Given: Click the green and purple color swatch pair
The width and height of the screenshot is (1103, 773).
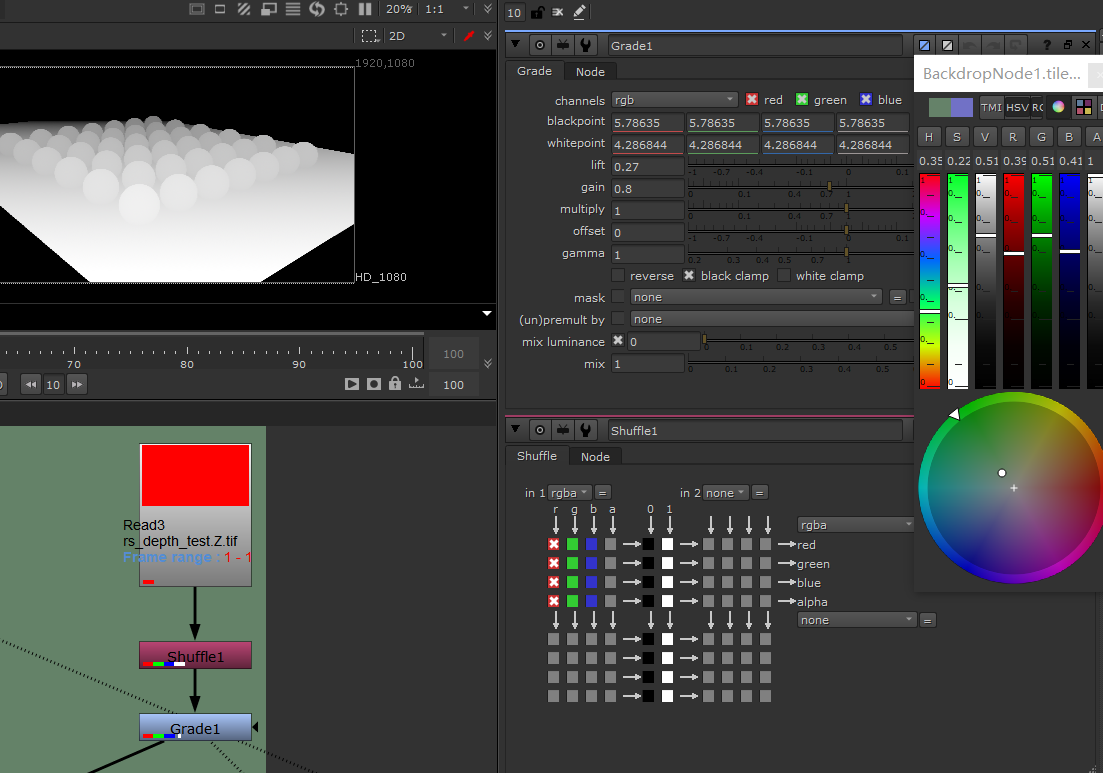Looking at the screenshot, I should click(951, 107).
